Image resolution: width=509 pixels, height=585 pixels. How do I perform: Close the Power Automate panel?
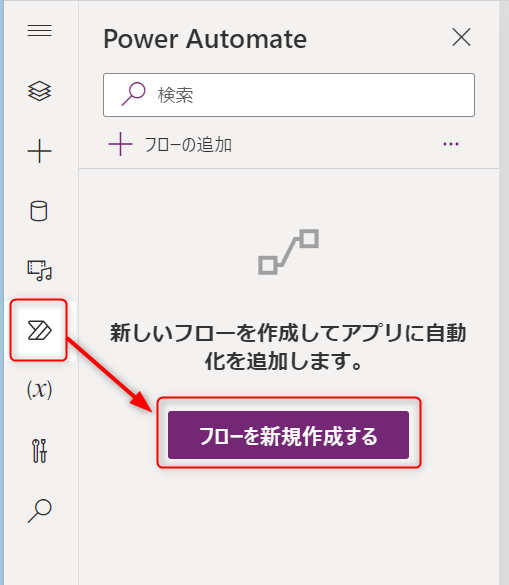(461, 37)
